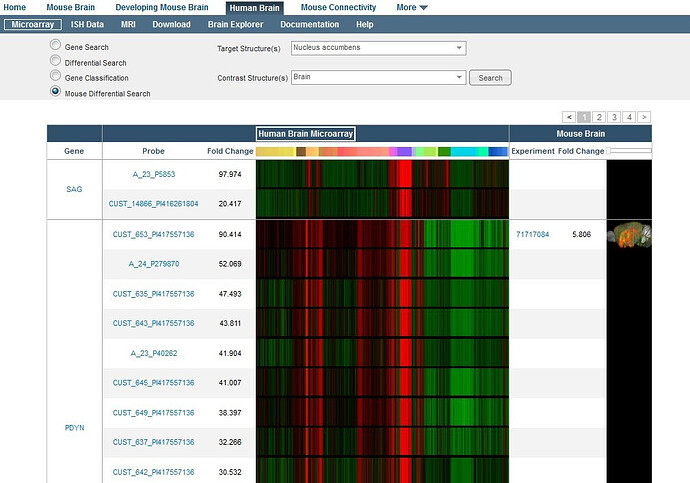
Task: Click fold change value 97.974
Action: [230, 174]
